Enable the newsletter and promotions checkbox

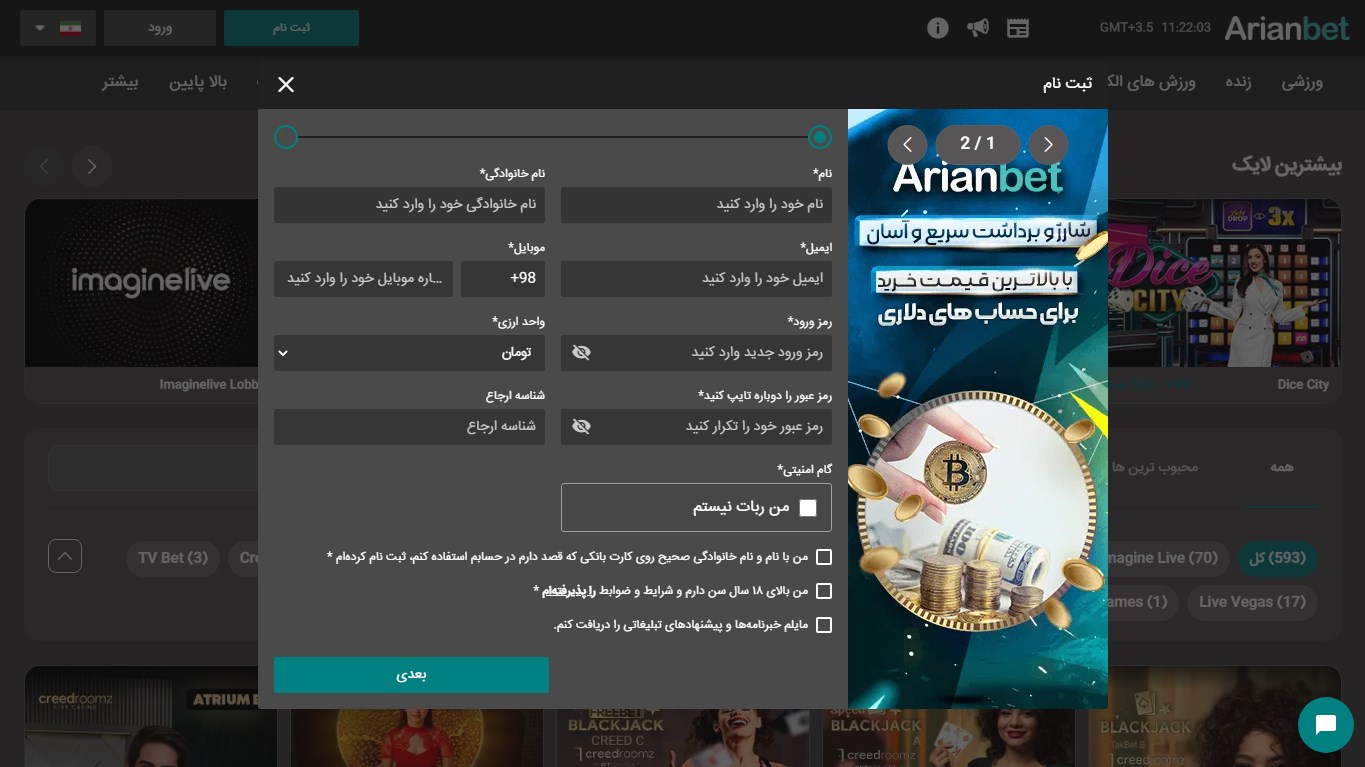coord(824,625)
